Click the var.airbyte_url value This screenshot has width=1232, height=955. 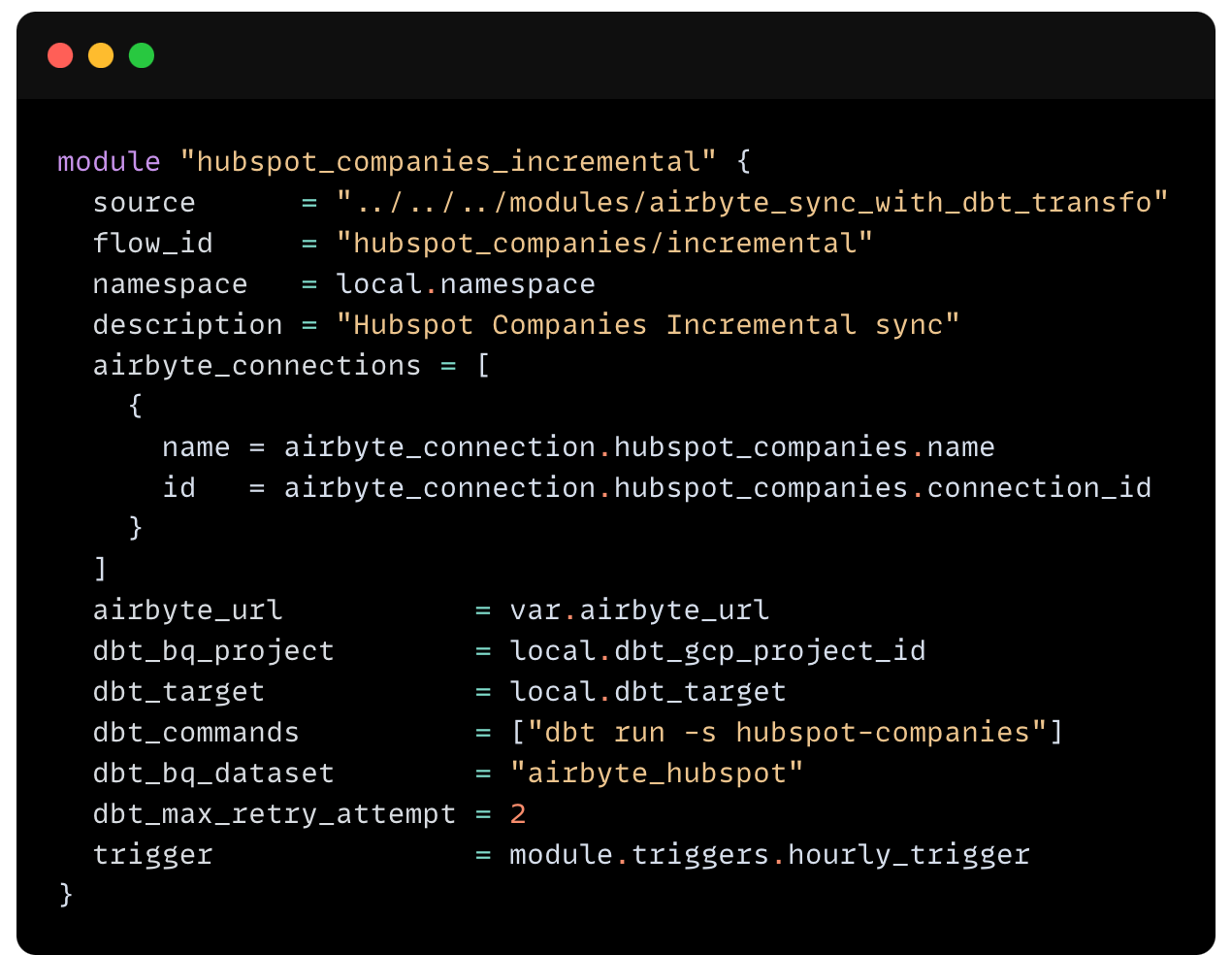(x=639, y=609)
